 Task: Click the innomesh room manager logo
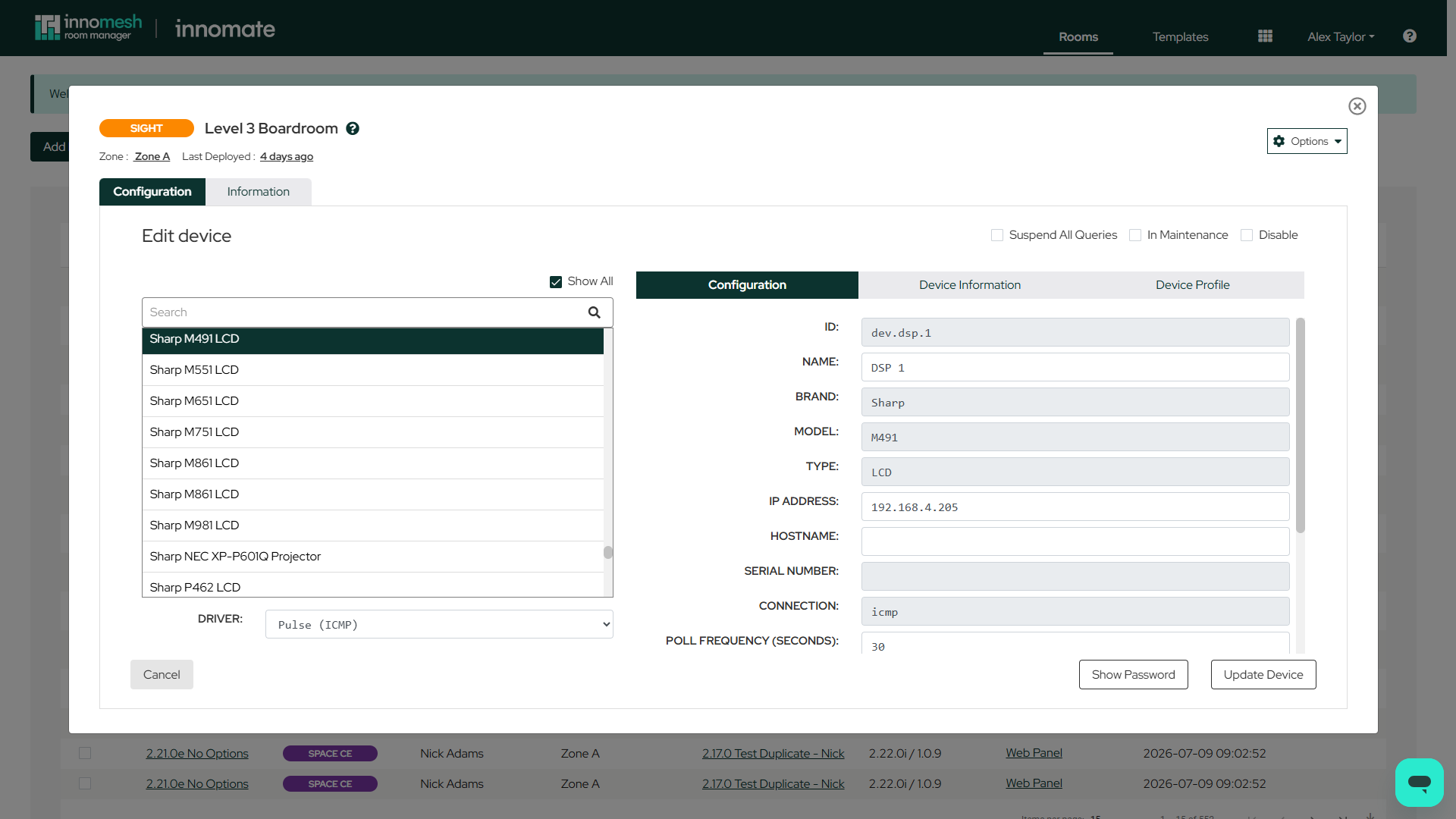click(x=89, y=28)
